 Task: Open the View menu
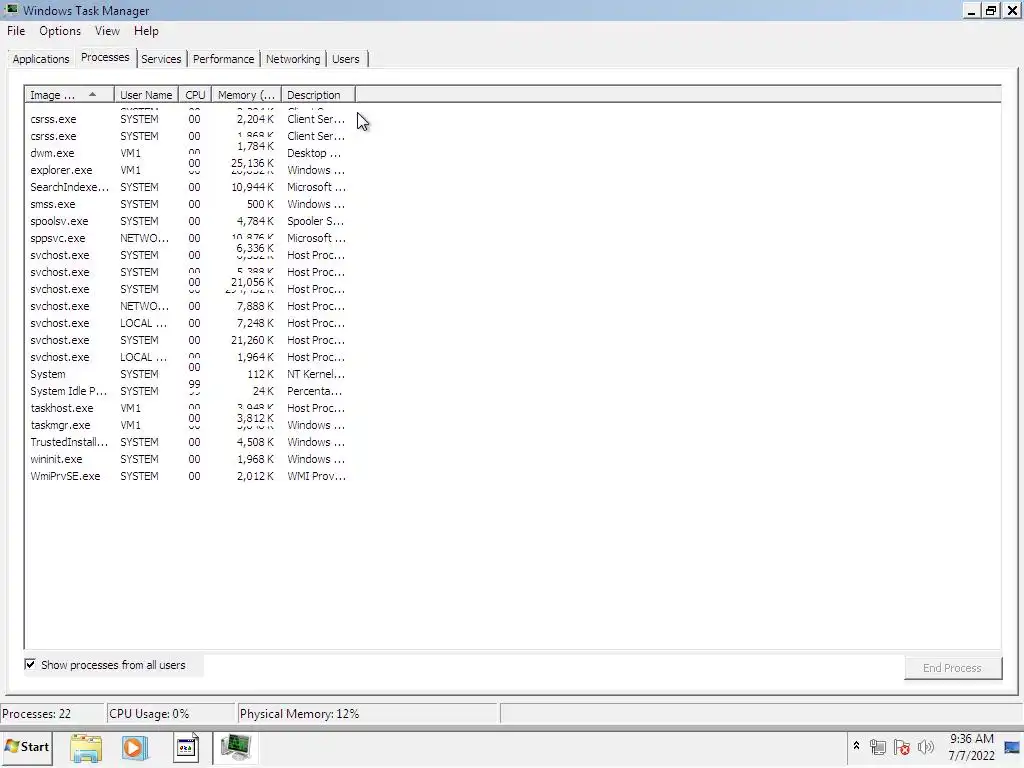tap(107, 31)
